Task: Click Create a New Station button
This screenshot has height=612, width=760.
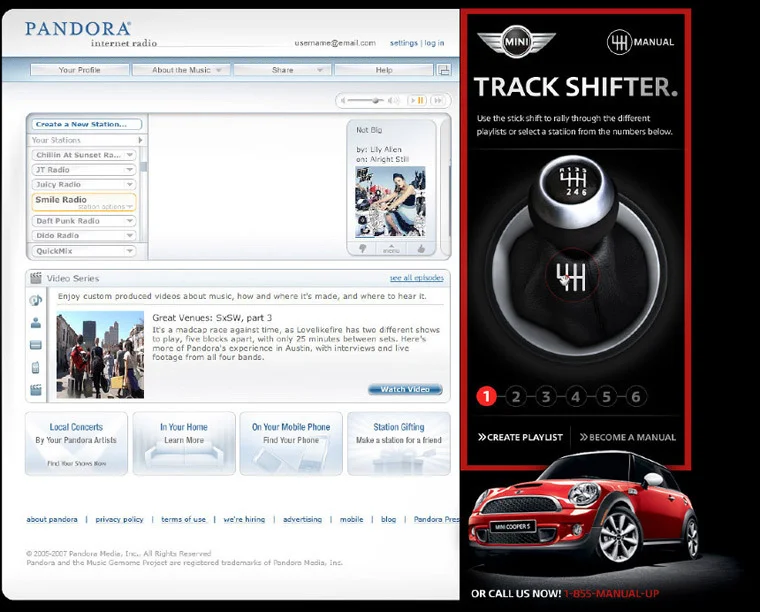Action: pyautogui.click(x=87, y=124)
